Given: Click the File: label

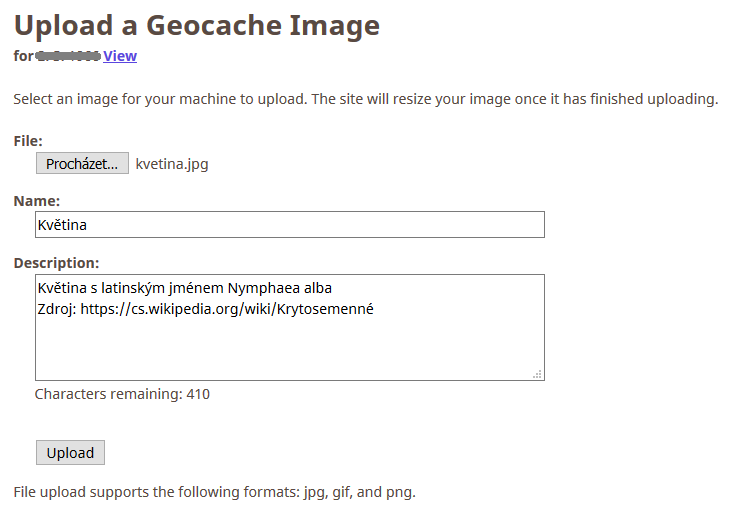Looking at the screenshot, I should 28,141.
